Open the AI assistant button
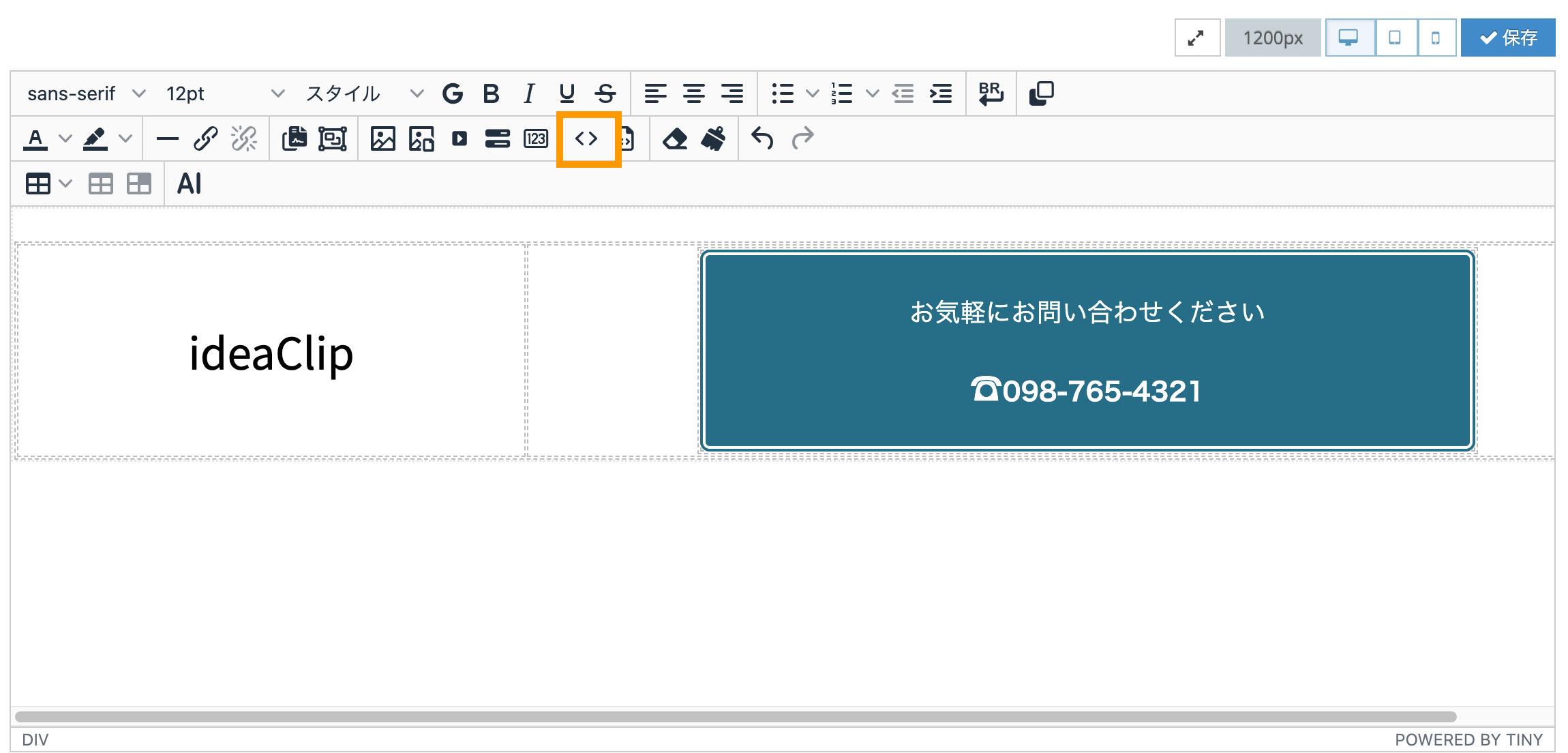The height and width of the screenshot is (753, 1568). (189, 184)
